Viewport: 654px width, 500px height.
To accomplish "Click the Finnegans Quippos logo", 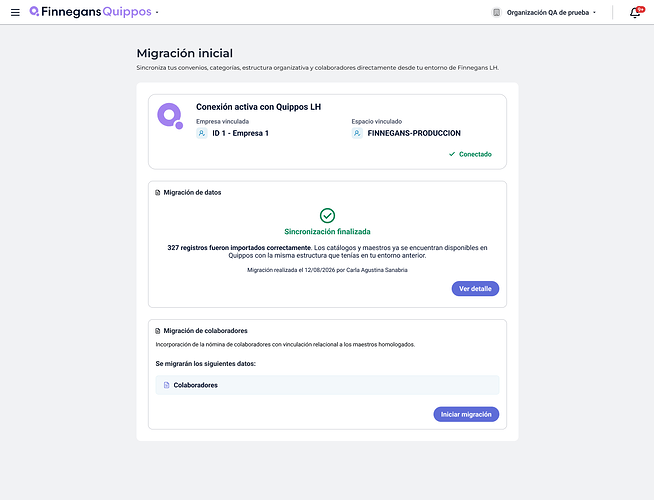I will click(90, 12).
